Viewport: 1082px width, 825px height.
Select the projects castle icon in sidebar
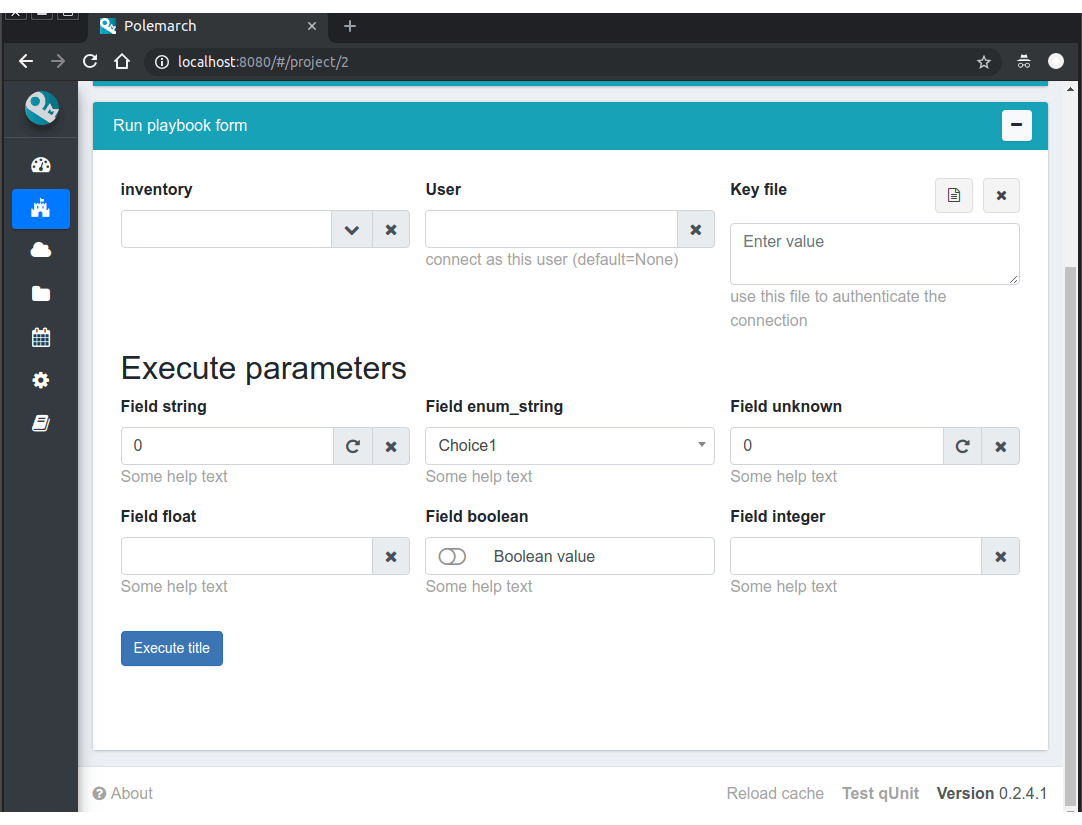tap(41, 208)
